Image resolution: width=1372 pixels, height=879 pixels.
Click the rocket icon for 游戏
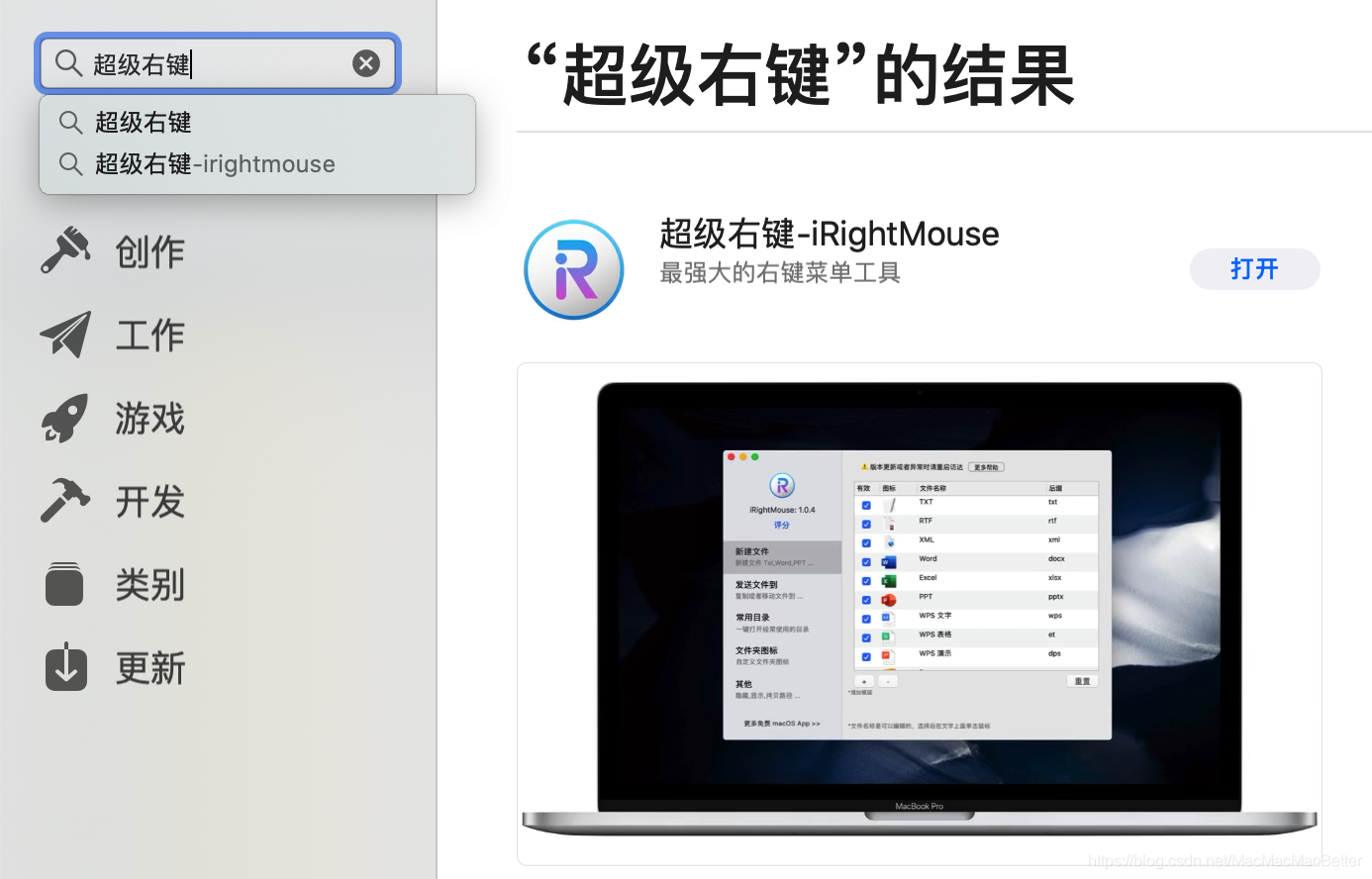pos(65,418)
